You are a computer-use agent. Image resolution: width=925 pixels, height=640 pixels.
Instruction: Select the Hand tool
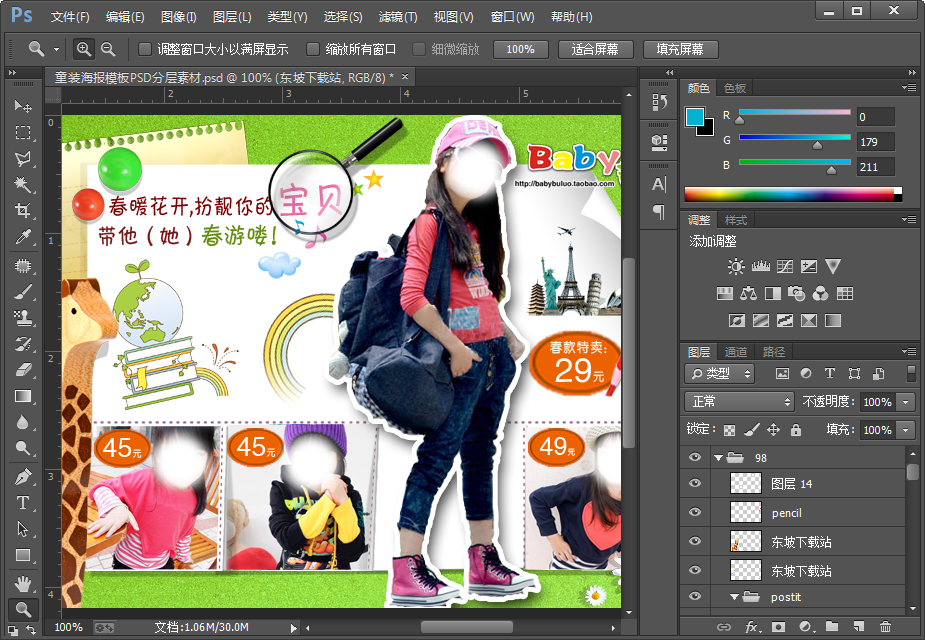(22, 584)
